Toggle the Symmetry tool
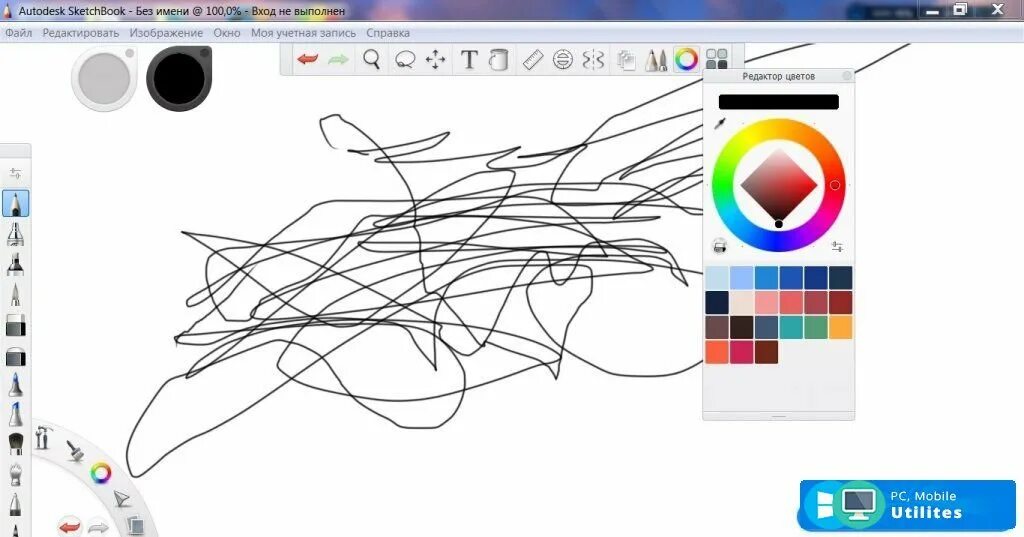Image resolution: width=1024 pixels, height=537 pixels. (x=593, y=60)
